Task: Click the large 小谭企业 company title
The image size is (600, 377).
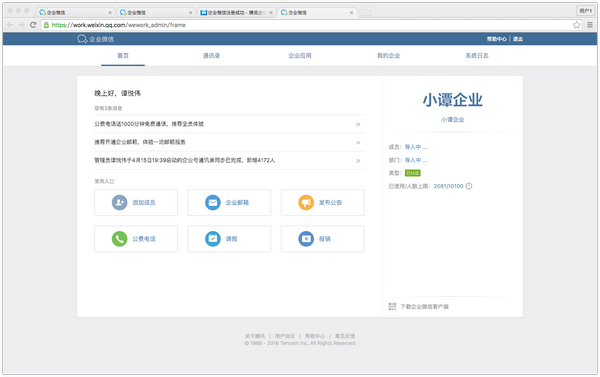Action: tap(452, 100)
